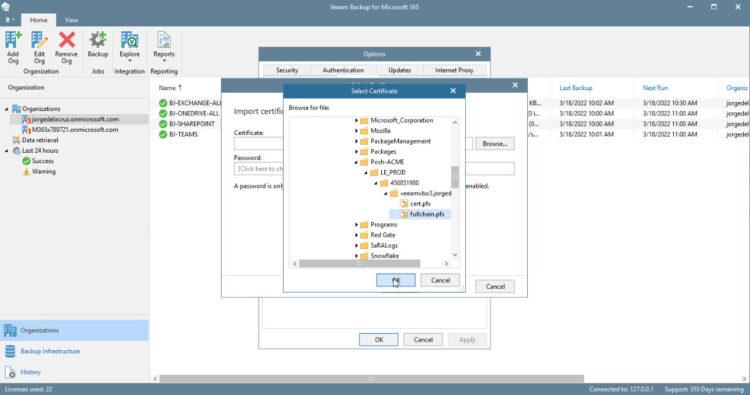Click the Warning triangle icon in tree
Image resolution: width=750 pixels, height=395 pixels.
pos(26,172)
